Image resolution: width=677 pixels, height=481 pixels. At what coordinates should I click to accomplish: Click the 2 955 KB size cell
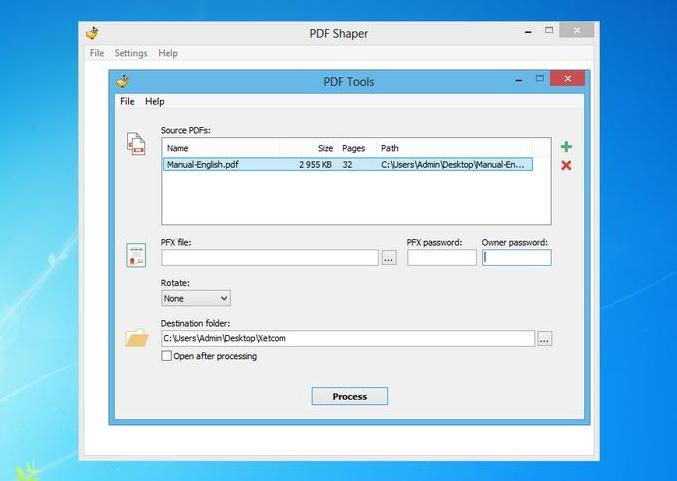(x=315, y=165)
